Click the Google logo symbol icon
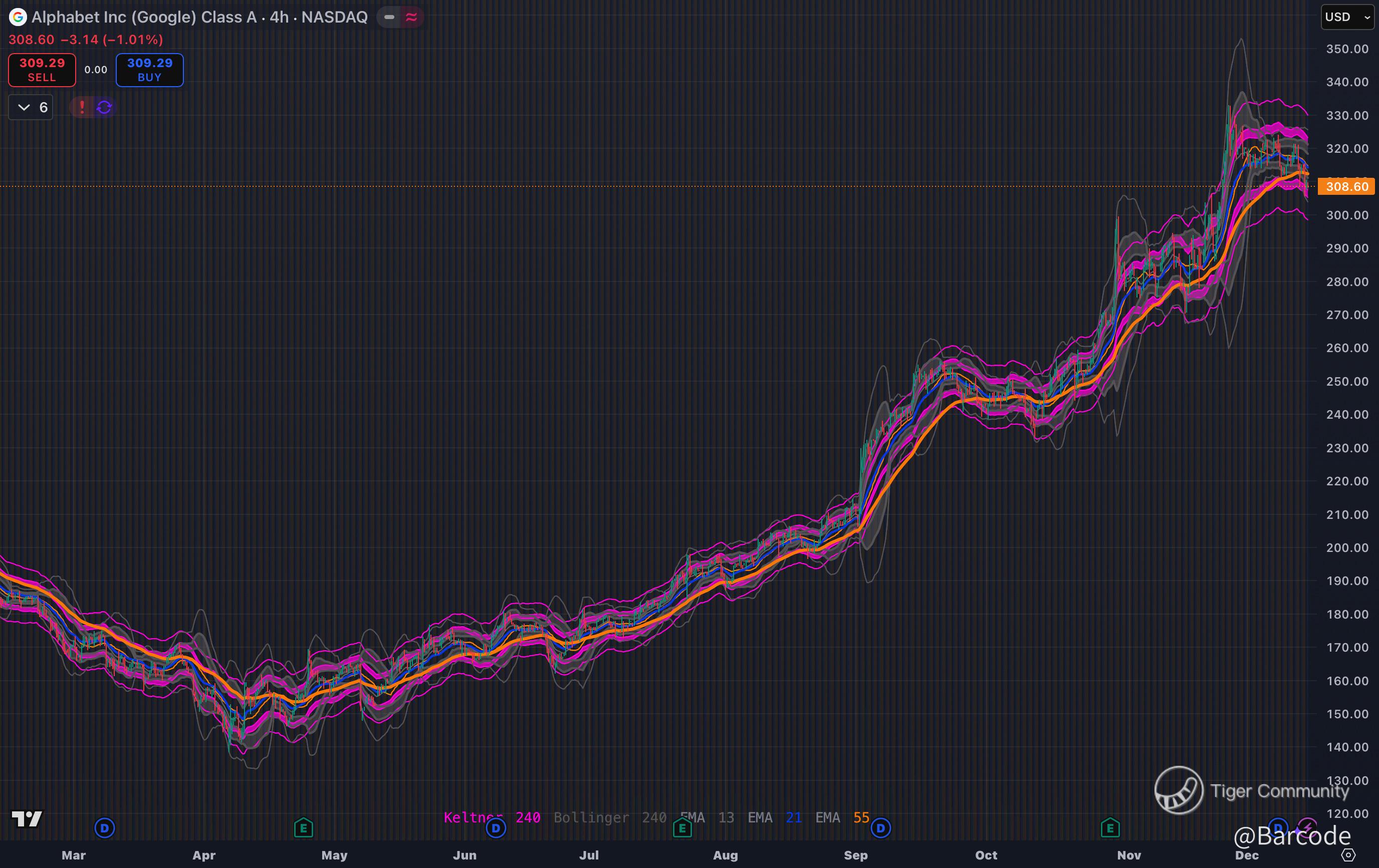The height and width of the screenshot is (868, 1379). coord(18,17)
